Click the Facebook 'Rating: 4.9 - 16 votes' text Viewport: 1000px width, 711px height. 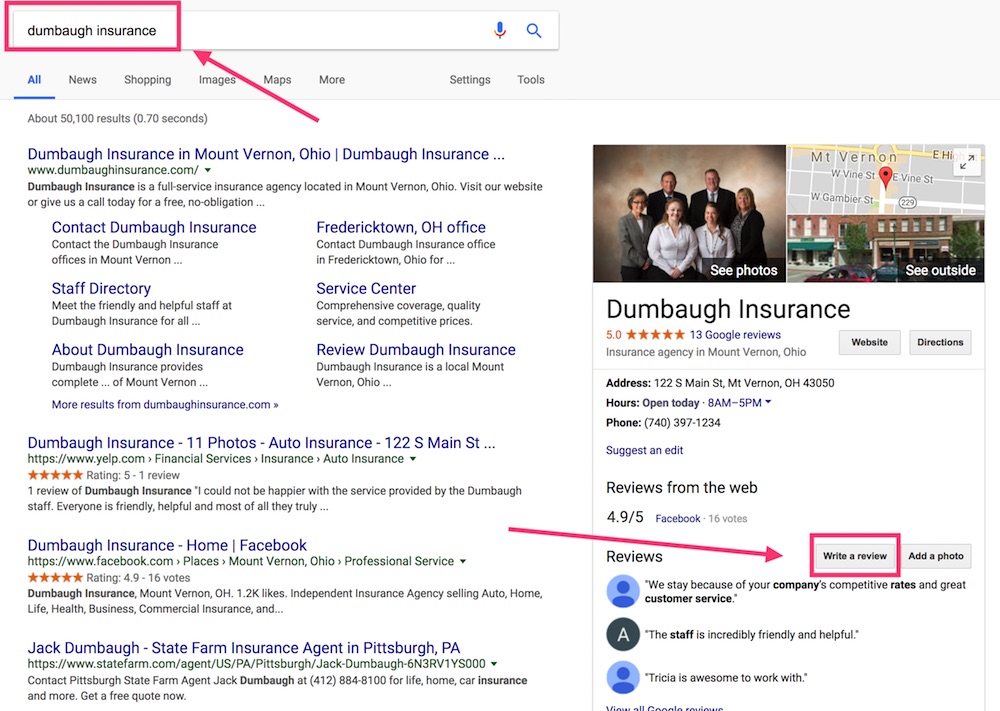[x=138, y=578]
